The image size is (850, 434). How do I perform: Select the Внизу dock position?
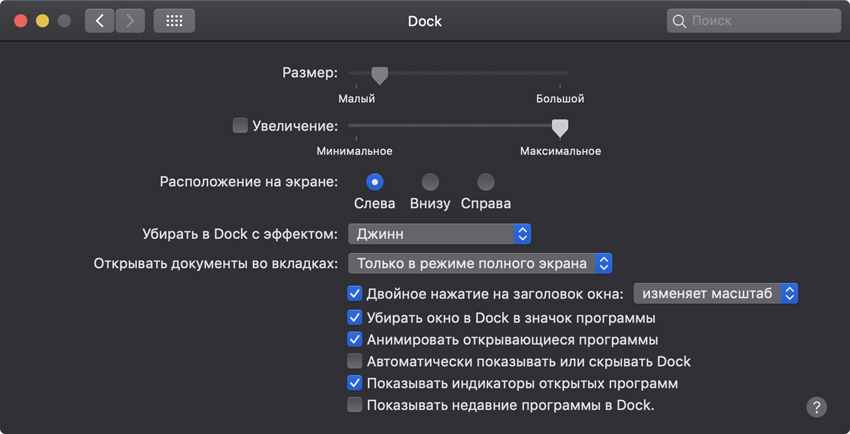pos(430,182)
